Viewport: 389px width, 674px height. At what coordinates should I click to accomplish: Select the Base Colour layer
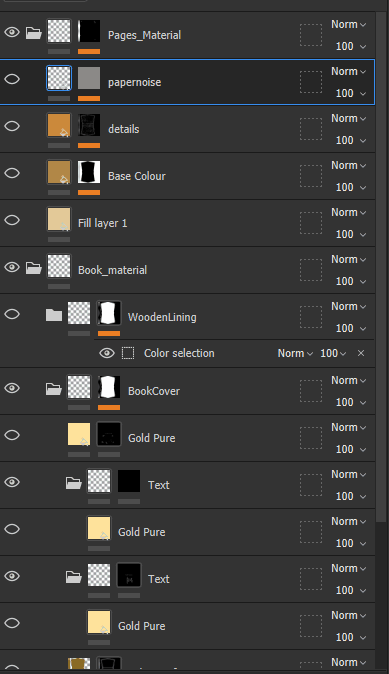click(187, 176)
